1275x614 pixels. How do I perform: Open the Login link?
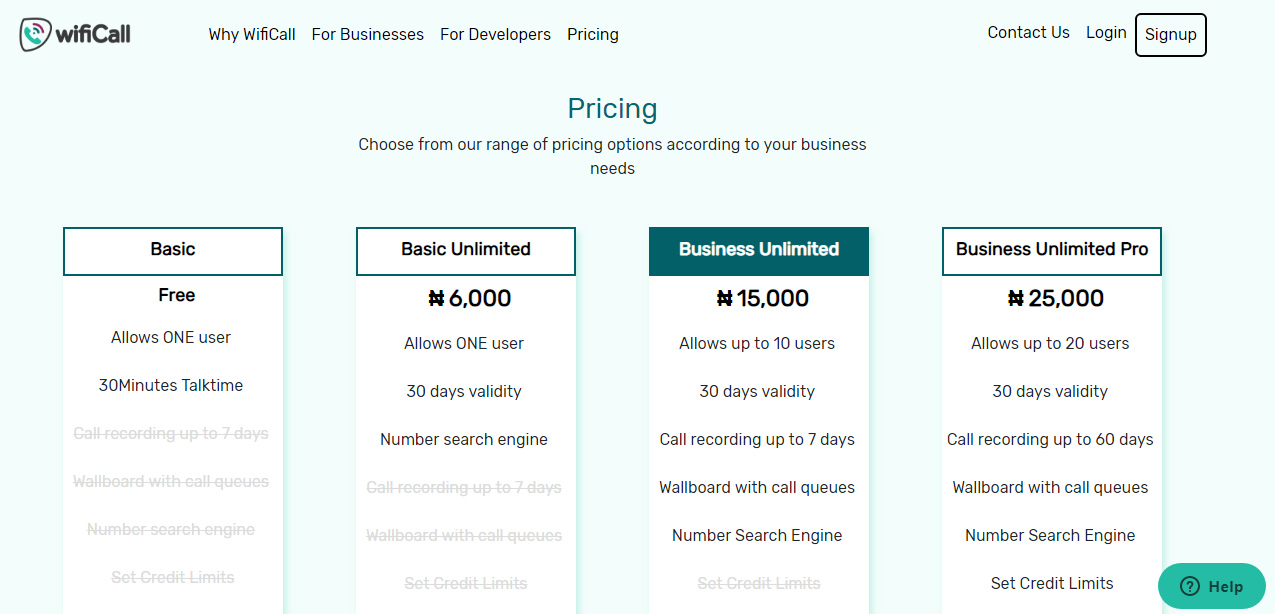(x=1106, y=32)
